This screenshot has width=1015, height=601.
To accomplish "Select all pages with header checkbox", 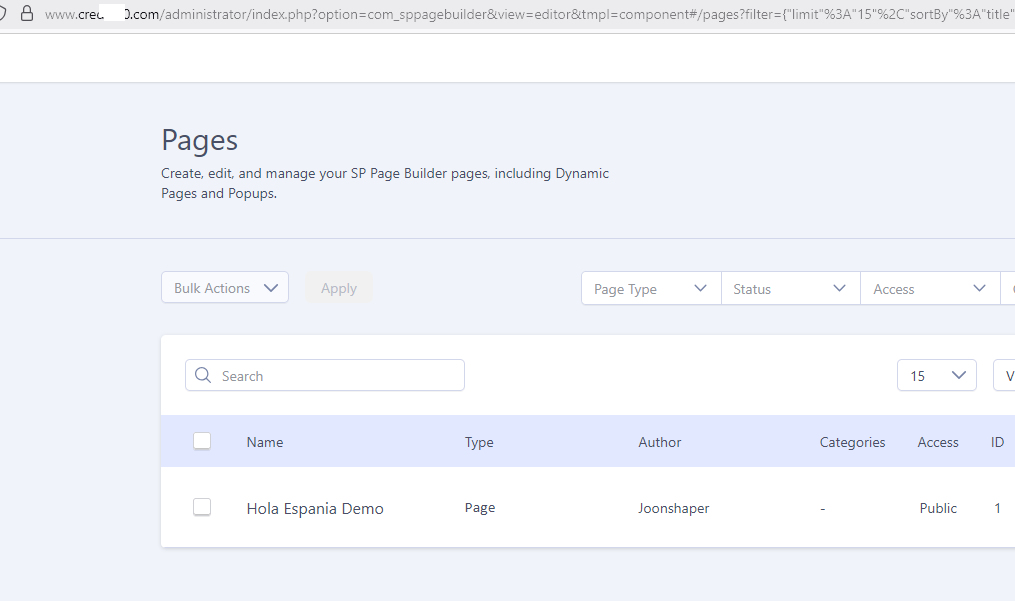I will click(x=202, y=441).
